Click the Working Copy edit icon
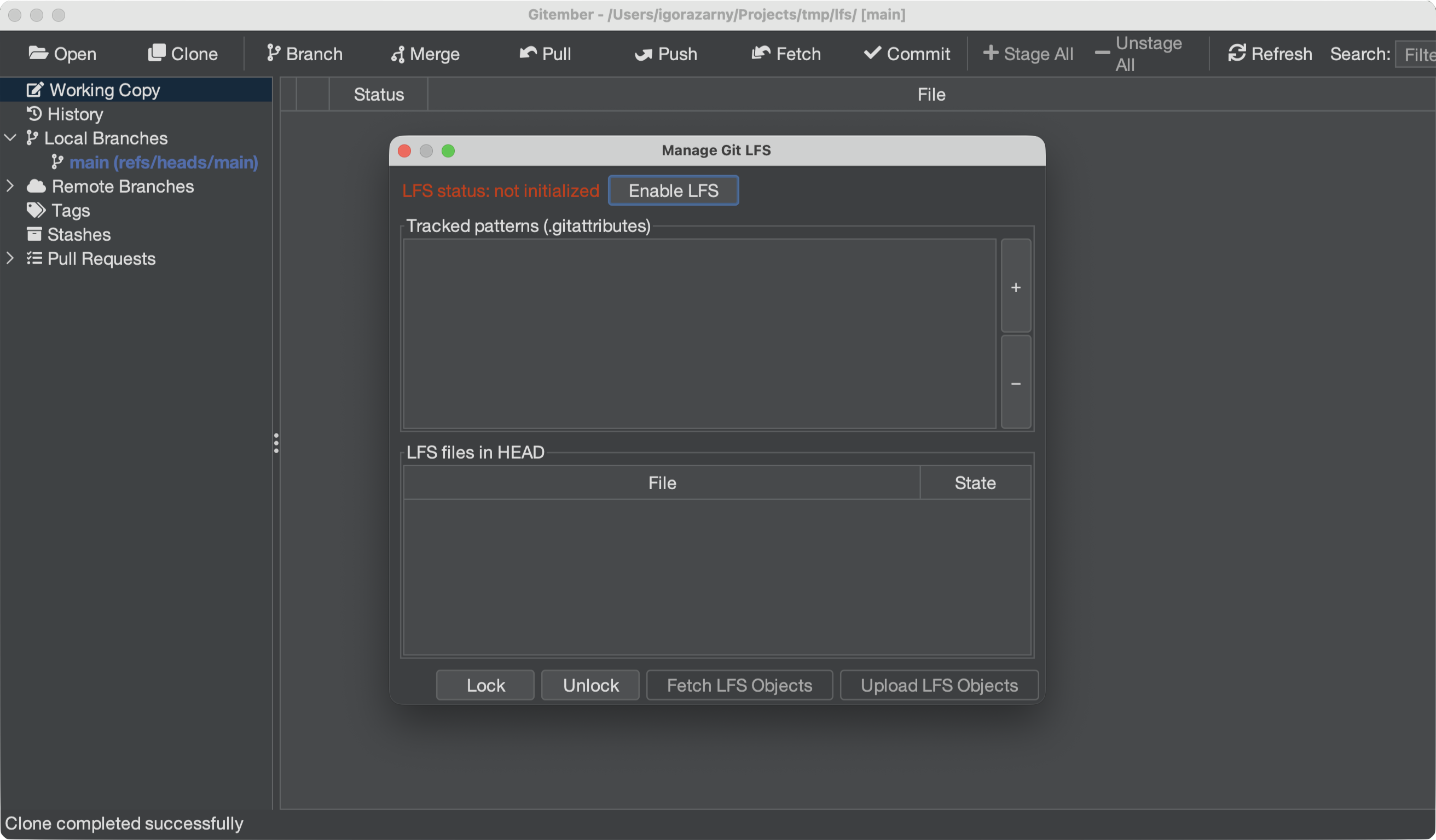 tap(35, 89)
